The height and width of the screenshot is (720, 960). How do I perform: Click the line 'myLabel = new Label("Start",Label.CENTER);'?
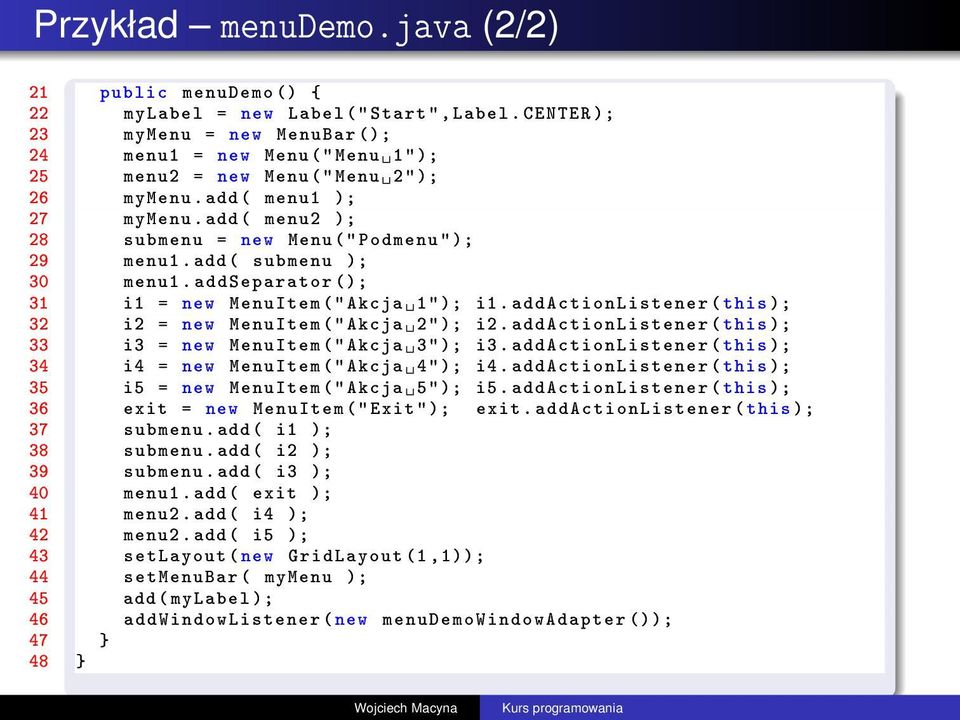(x=368, y=114)
